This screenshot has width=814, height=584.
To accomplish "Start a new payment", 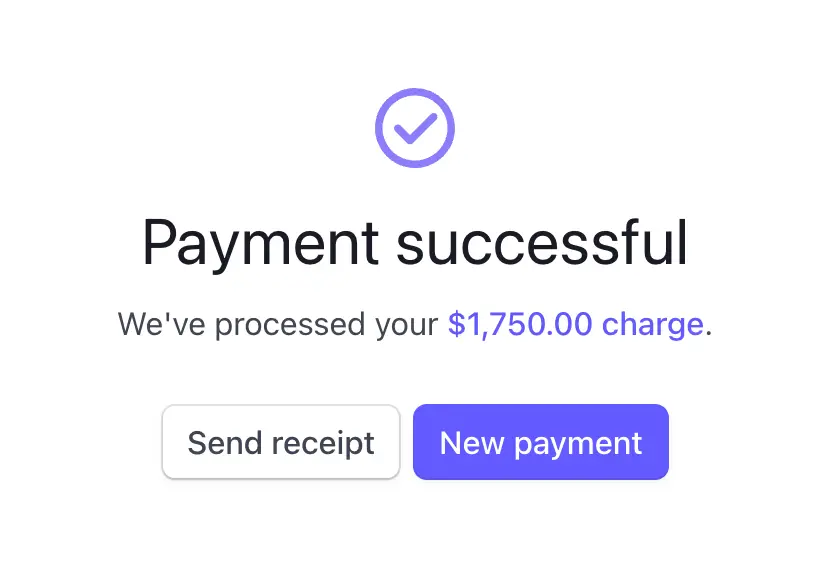I will click(x=540, y=442).
